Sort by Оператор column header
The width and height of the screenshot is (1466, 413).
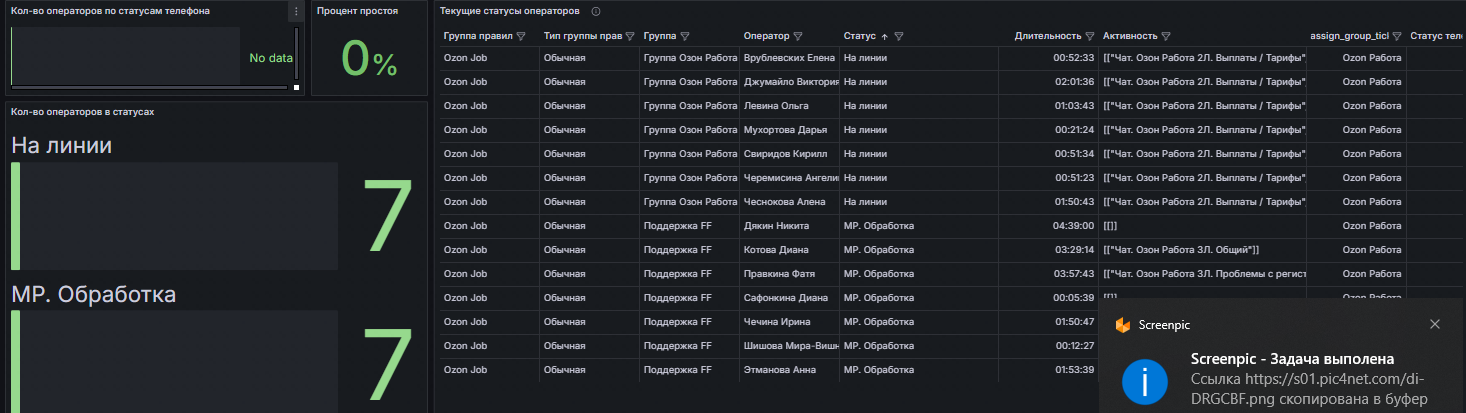click(x=767, y=36)
